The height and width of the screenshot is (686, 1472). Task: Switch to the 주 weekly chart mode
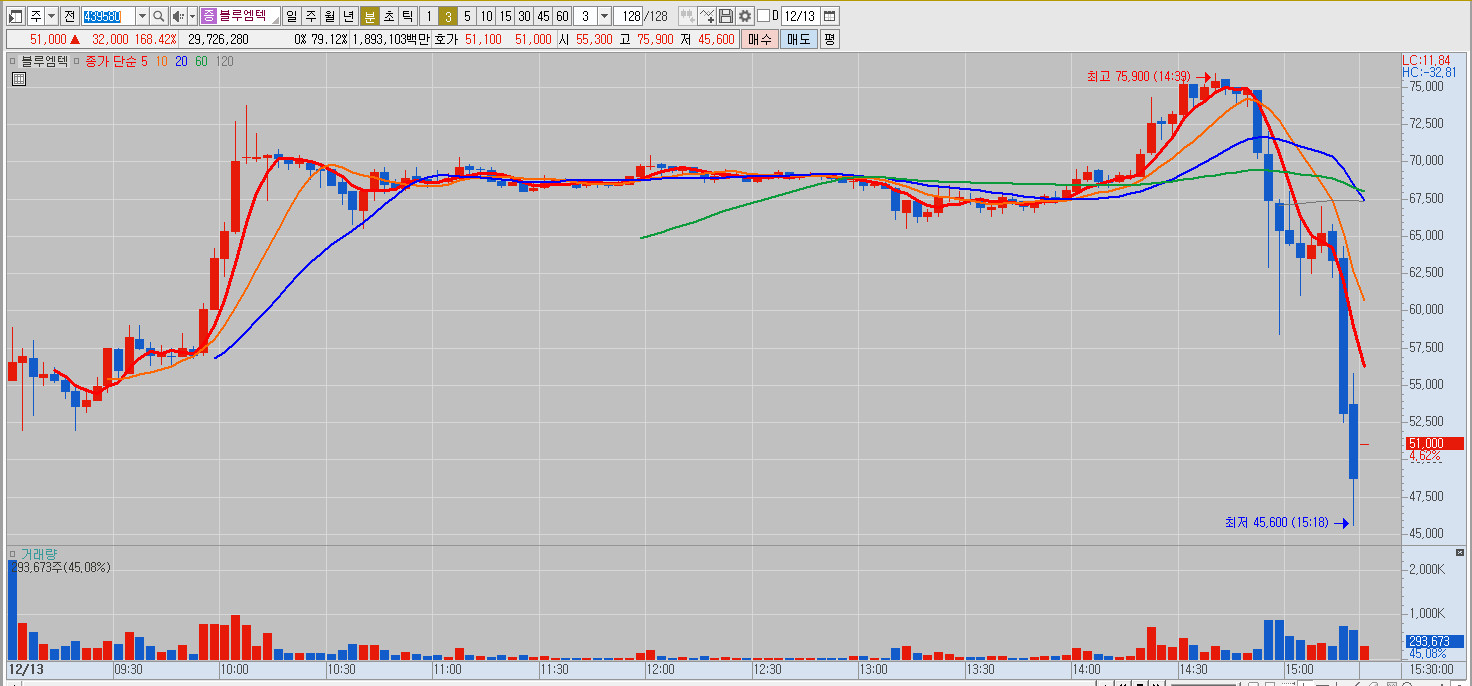pyautogui.click(x=310, y=16)
